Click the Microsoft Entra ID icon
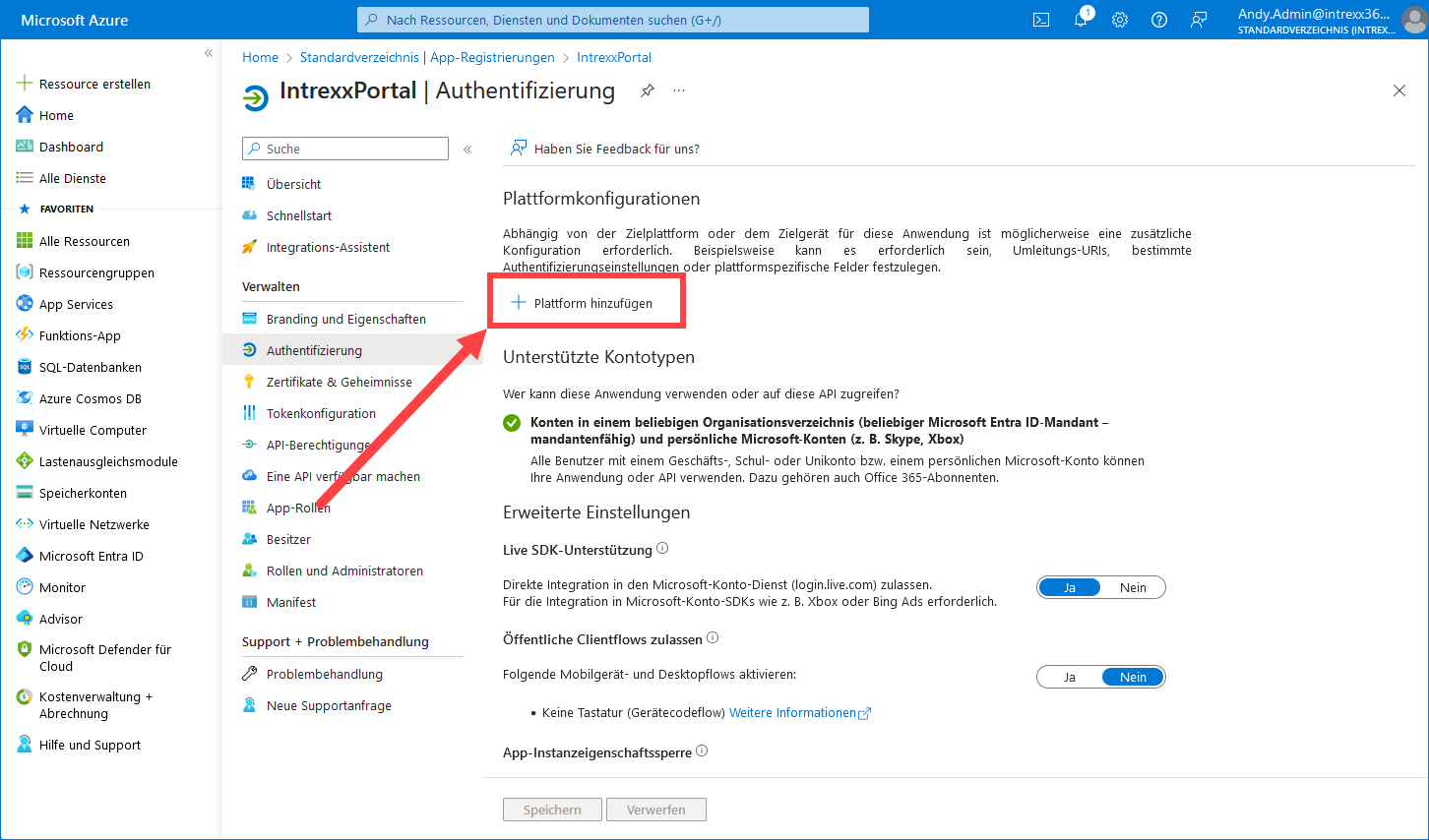This screenshot has width=1429, height=840. pos(25,556)
